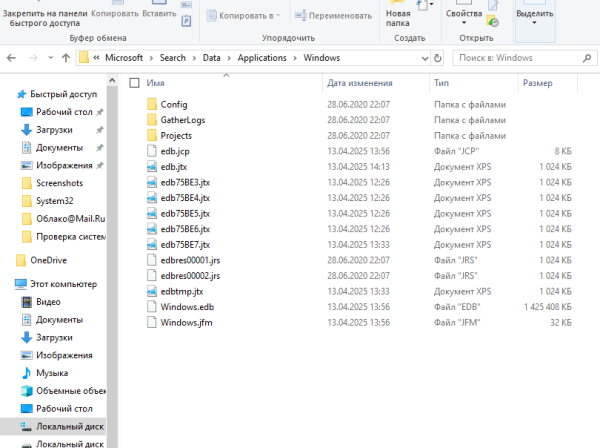Open OneDrive in navigation pane

(48, 261)
